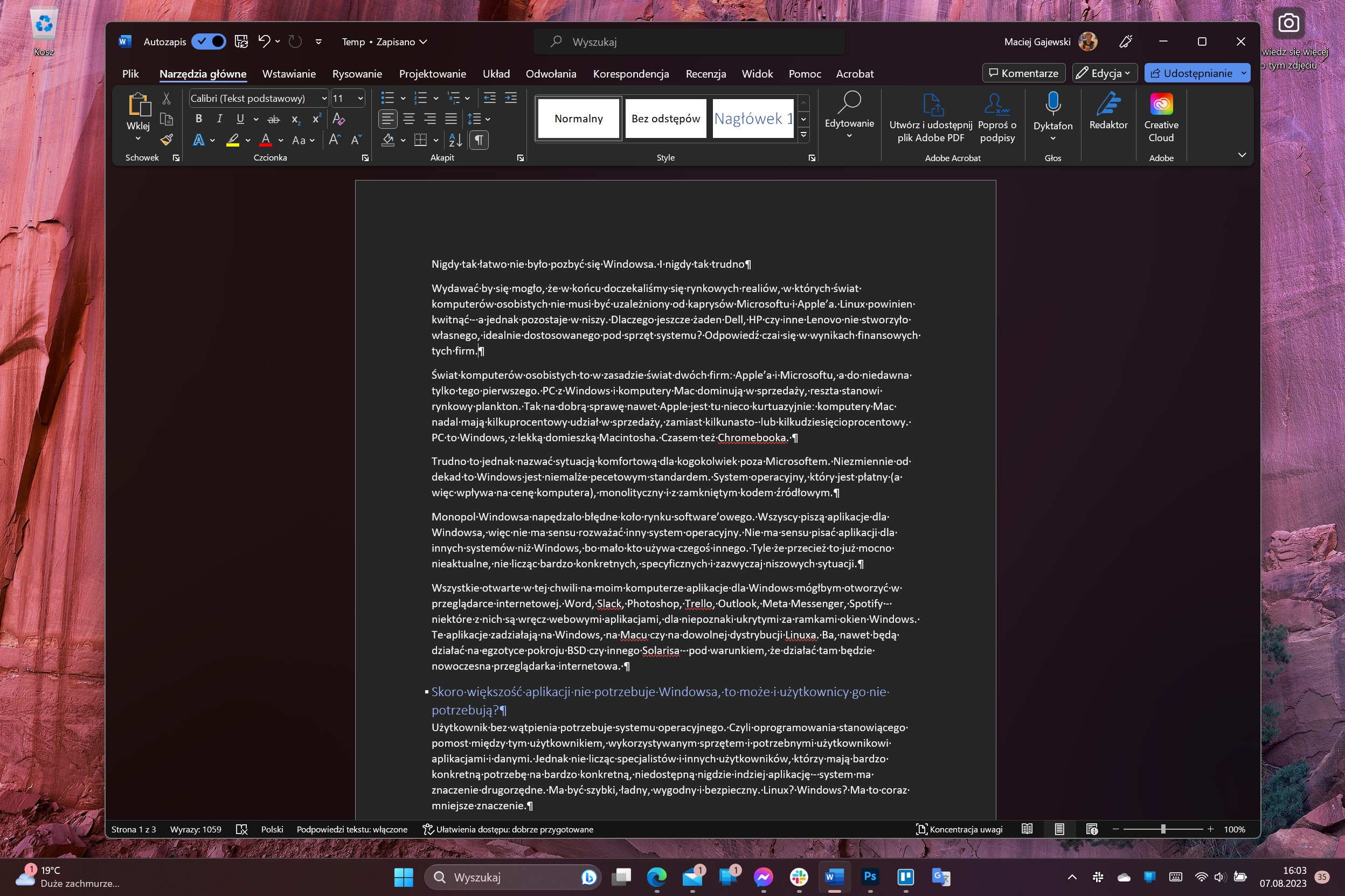1345x896 pixels.
Task: Apply strikethrough formatting
Action: point(274,119)
